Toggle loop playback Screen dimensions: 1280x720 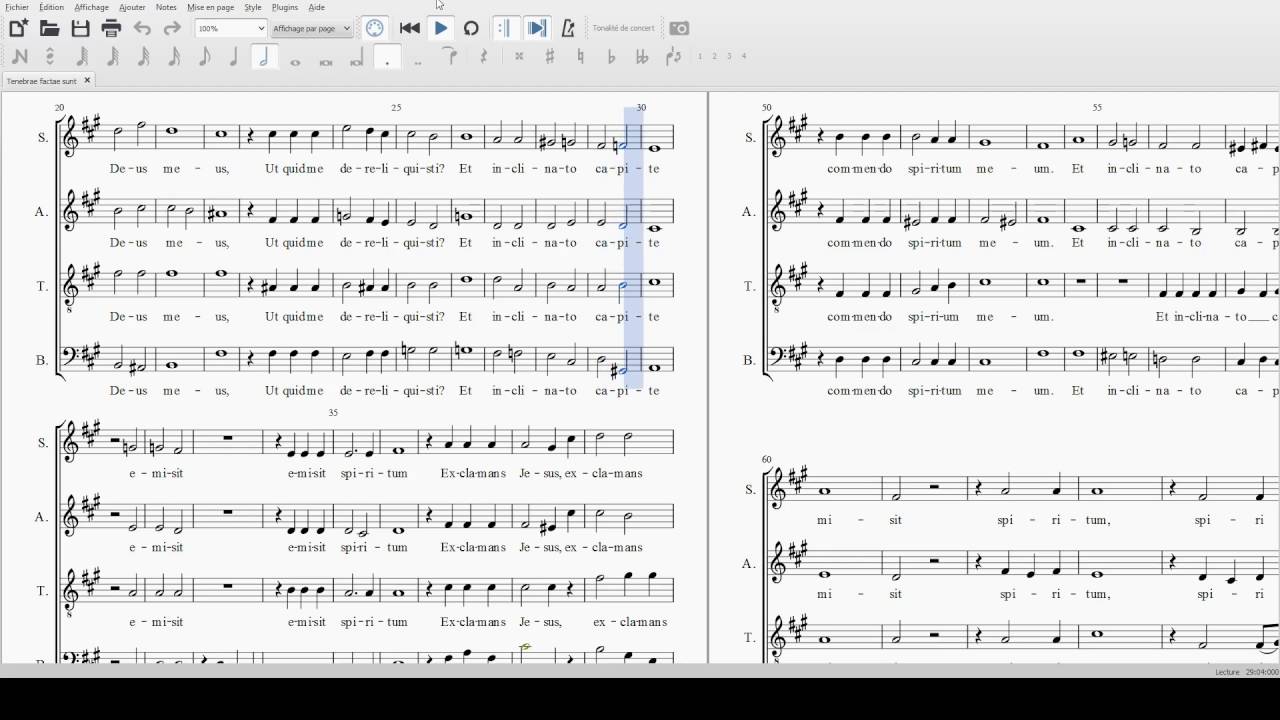pos(471,28)
